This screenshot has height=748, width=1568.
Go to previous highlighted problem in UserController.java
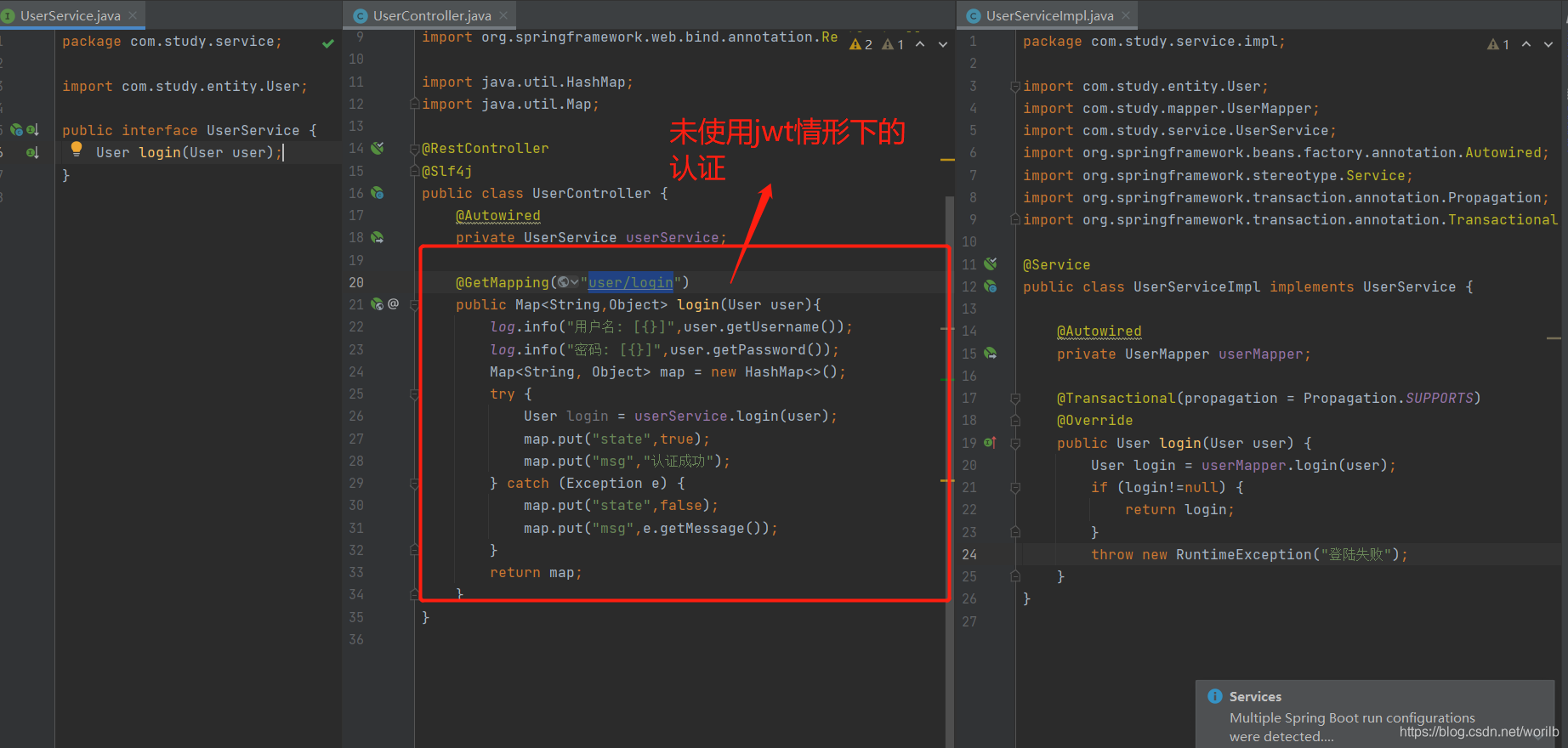[921, 44]
